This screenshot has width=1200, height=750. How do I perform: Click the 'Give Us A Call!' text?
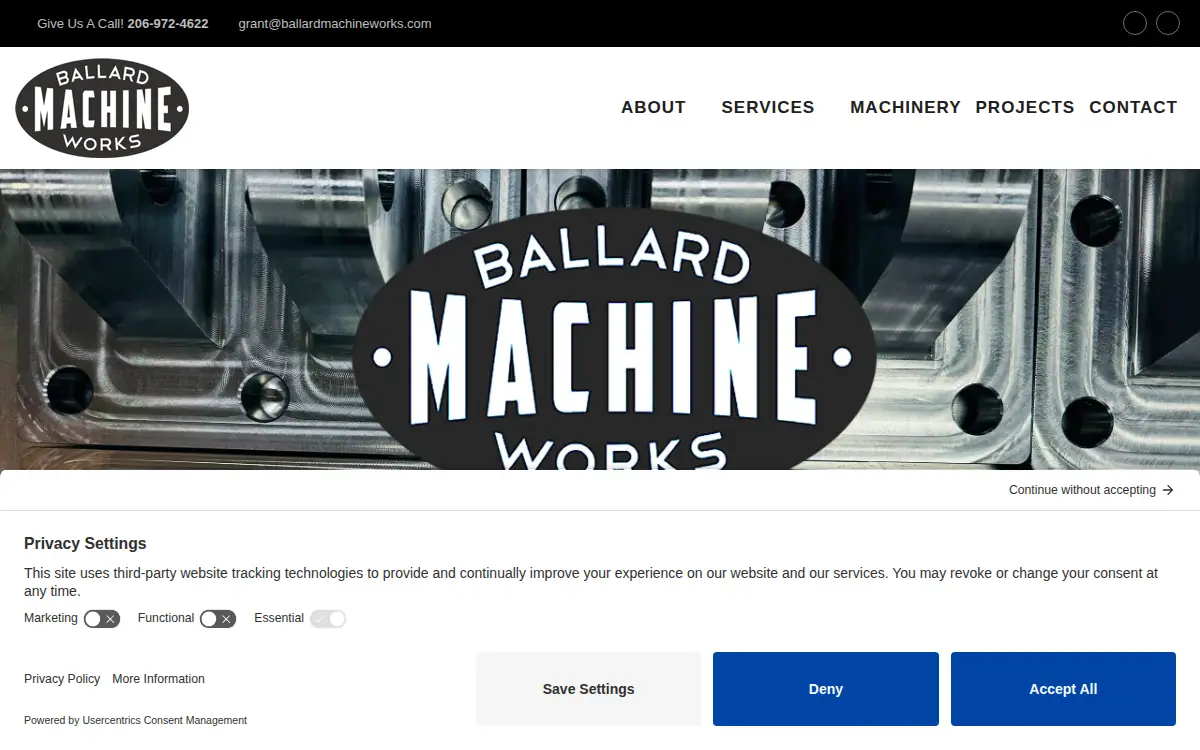[x=80, y=23]
